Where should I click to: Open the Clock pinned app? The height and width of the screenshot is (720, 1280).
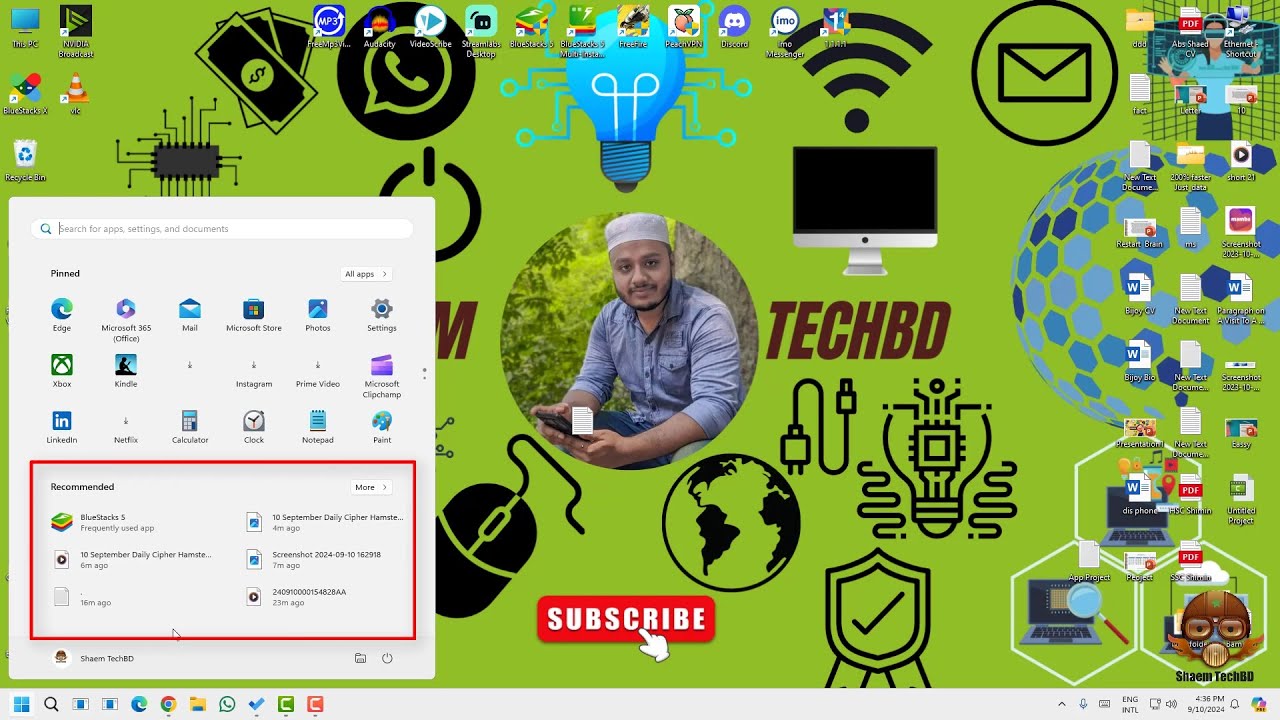(254, 427)
